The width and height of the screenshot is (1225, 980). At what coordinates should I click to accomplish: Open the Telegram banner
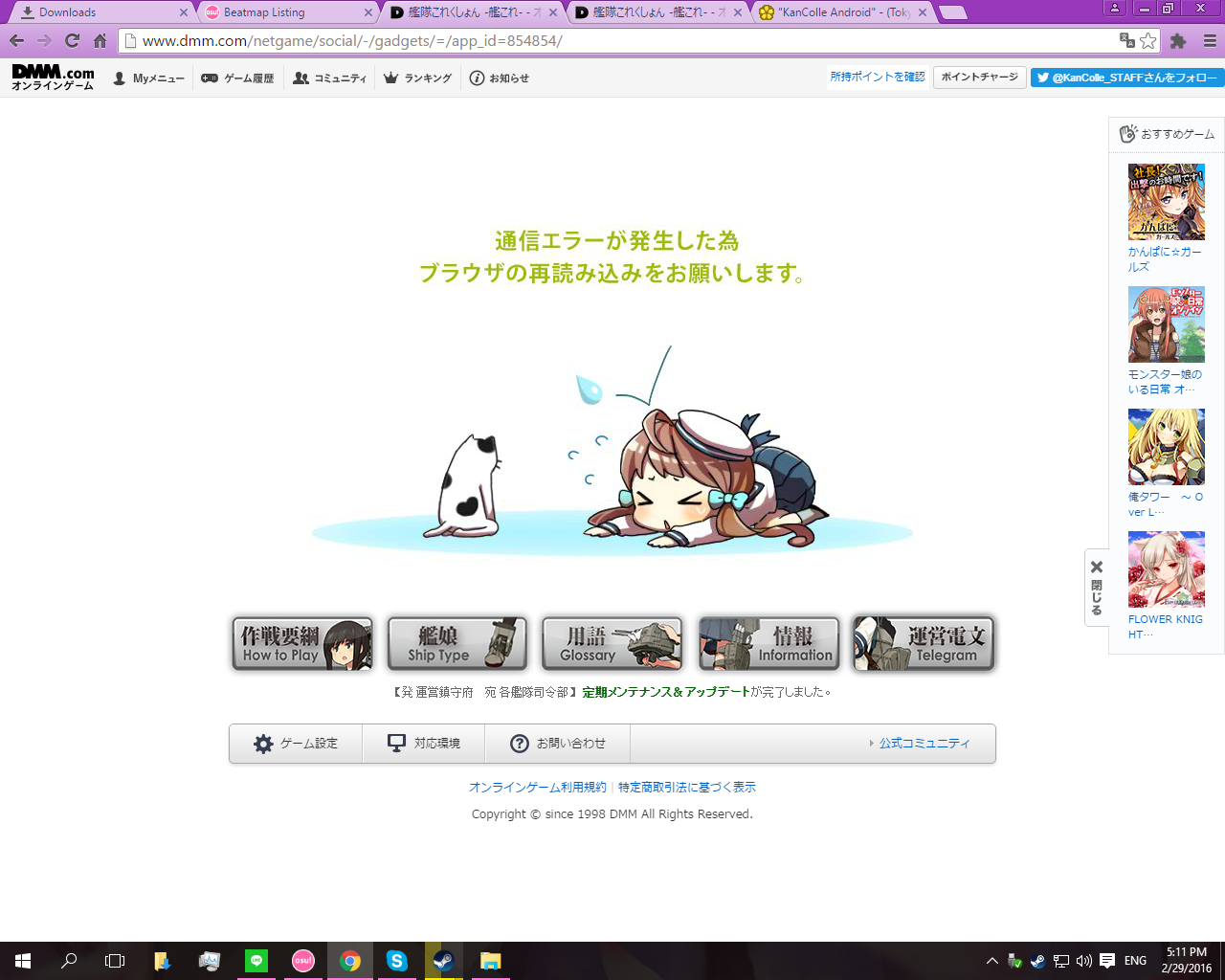tap(923, 643)
